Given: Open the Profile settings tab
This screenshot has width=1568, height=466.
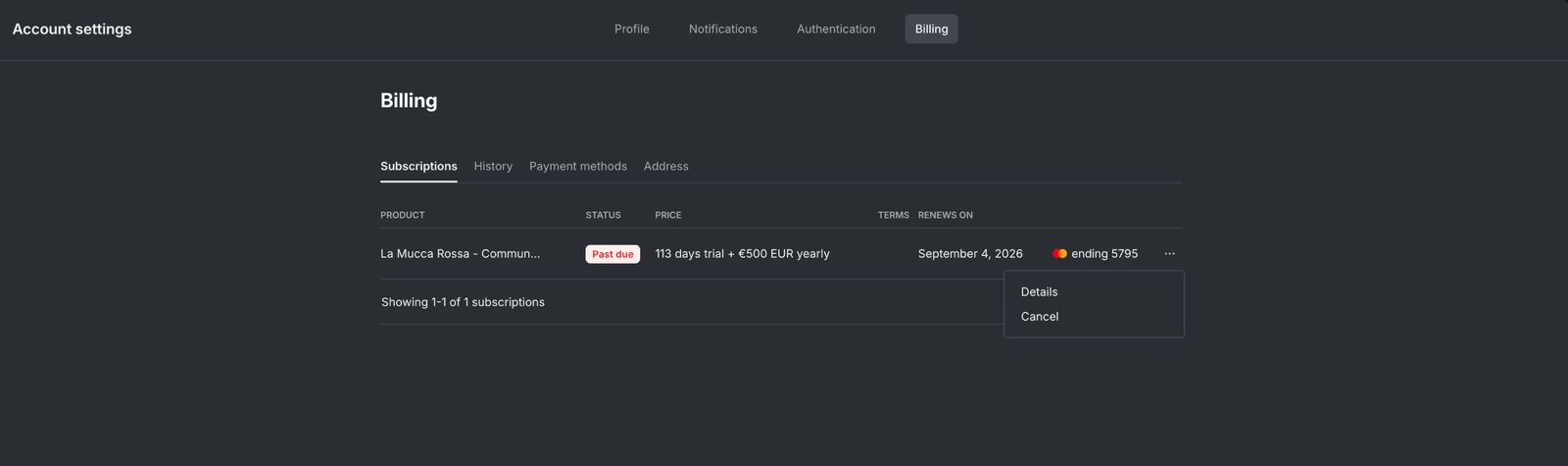Looking at the screenshot, I should tap(631, 29).
